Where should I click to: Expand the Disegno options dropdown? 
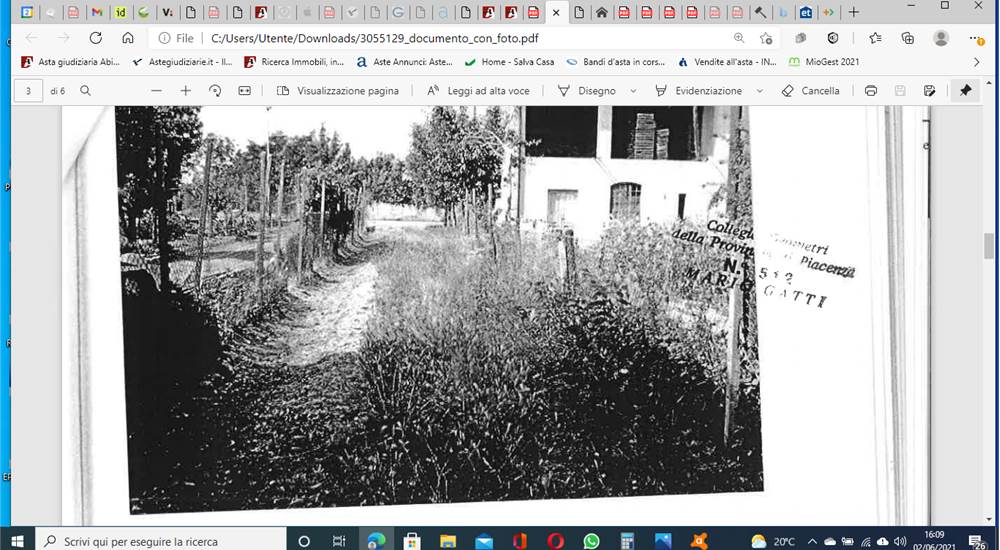(633, 91)
